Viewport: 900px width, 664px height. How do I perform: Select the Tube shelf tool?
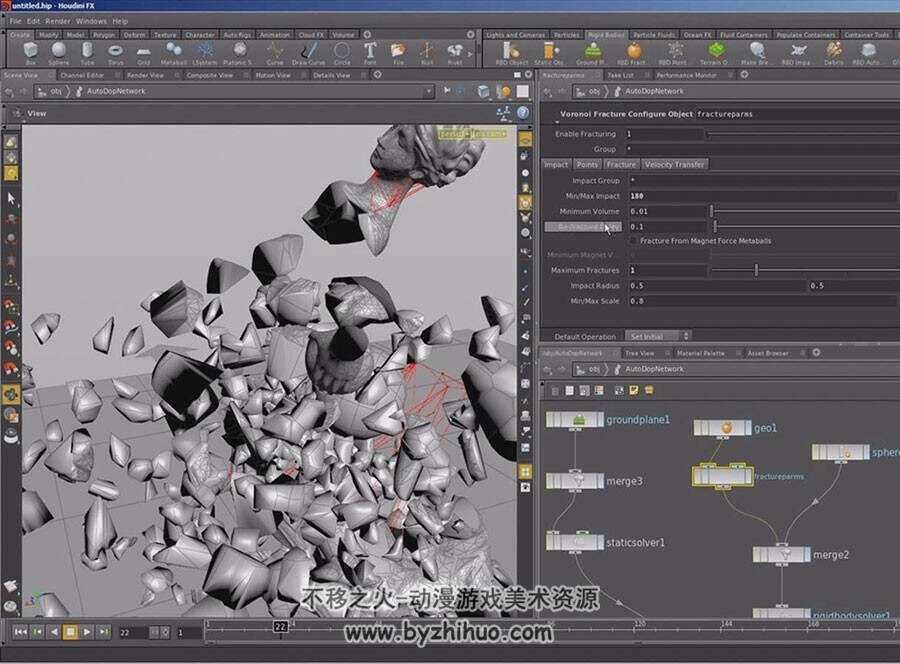click(87, 53)
